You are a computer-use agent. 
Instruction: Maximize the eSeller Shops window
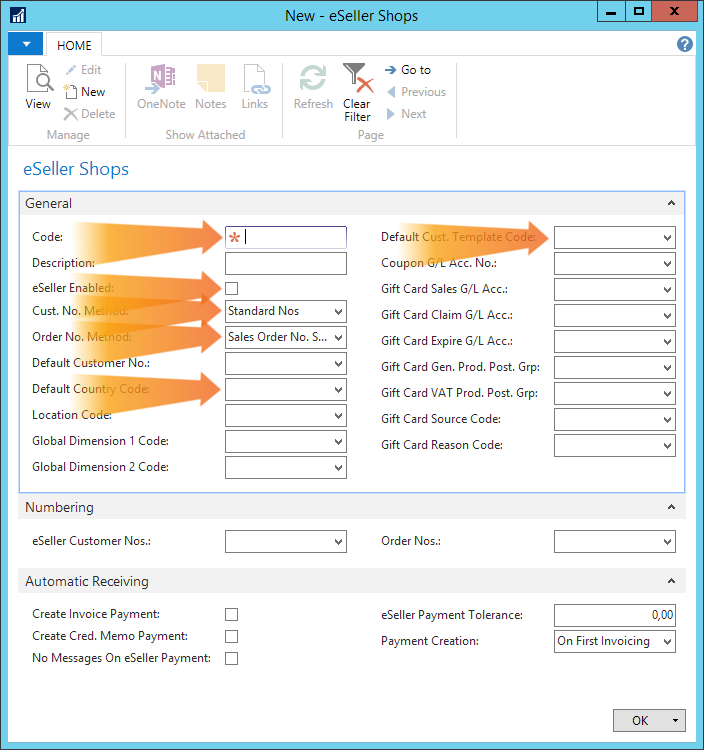(x=638, y=11)
